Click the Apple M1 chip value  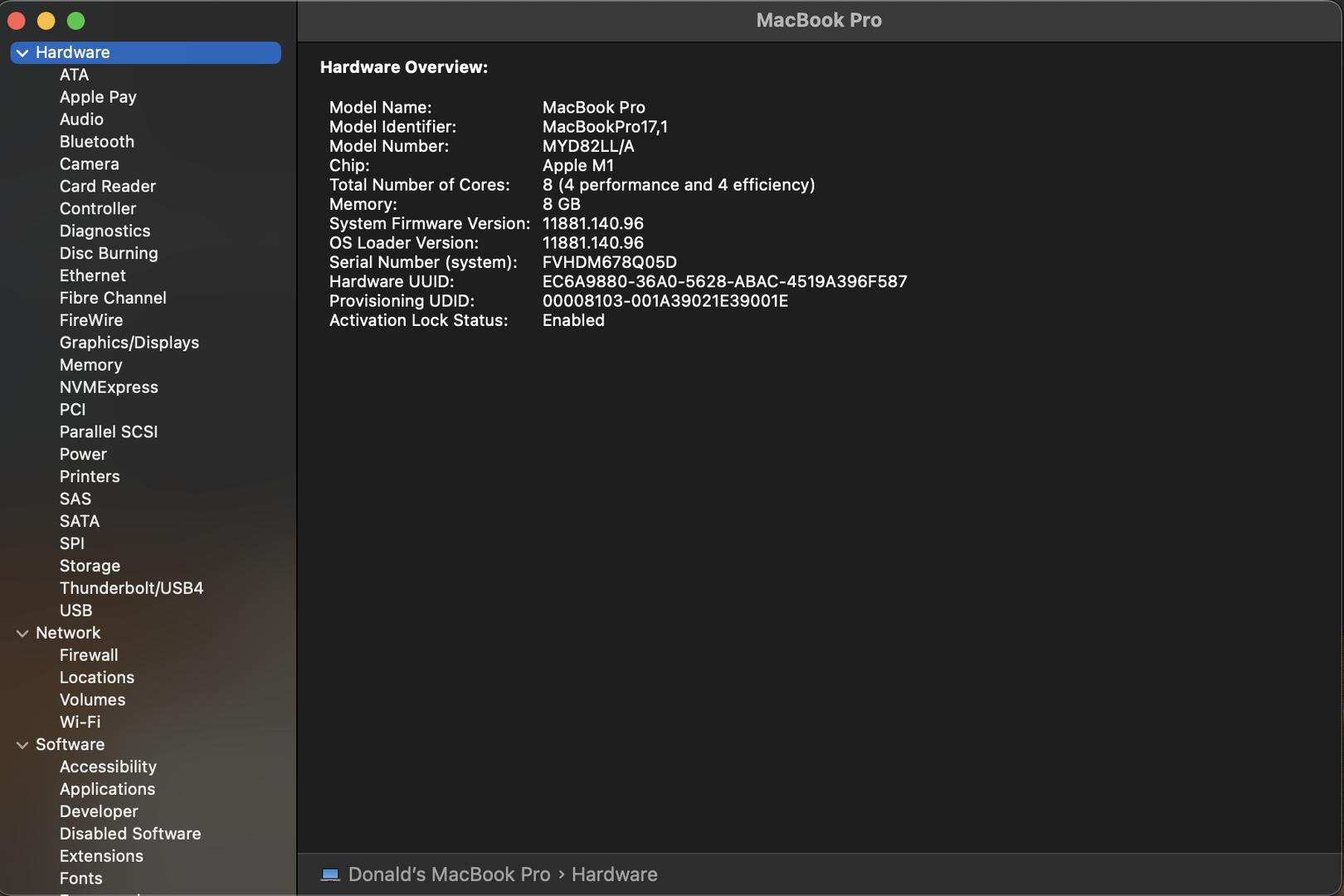click(x=578, y=166)
